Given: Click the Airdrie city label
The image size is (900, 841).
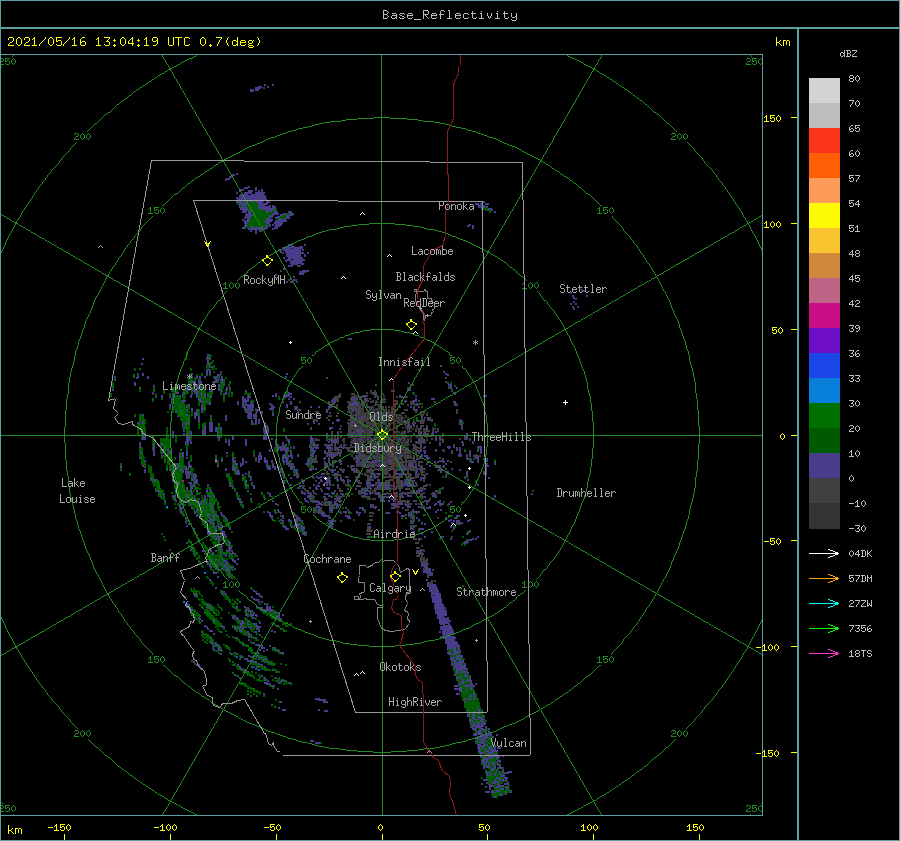Looking at the screenshot, I should 394,534.
